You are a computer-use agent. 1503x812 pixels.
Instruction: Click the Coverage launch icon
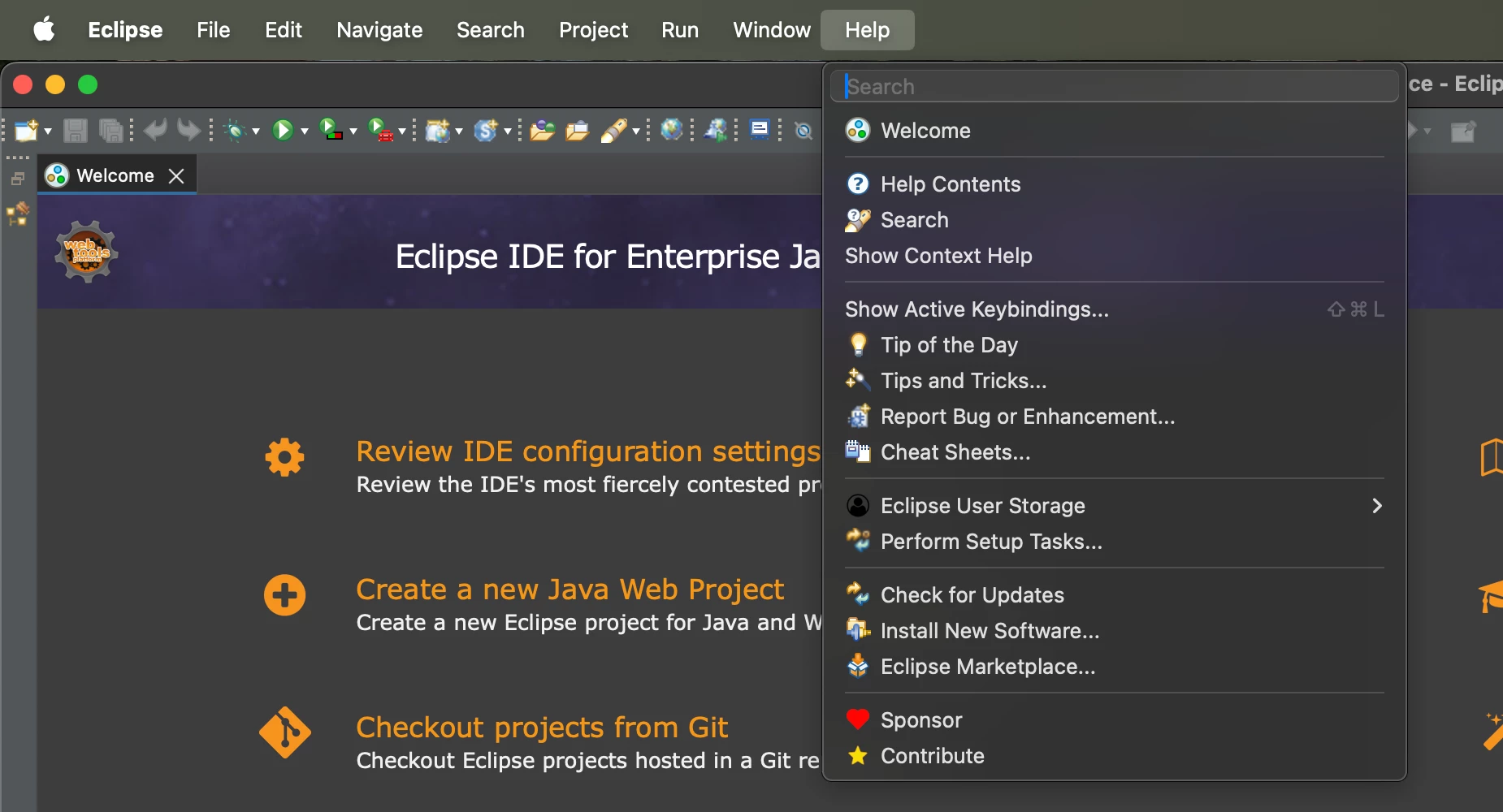click(x=331, y=130)
